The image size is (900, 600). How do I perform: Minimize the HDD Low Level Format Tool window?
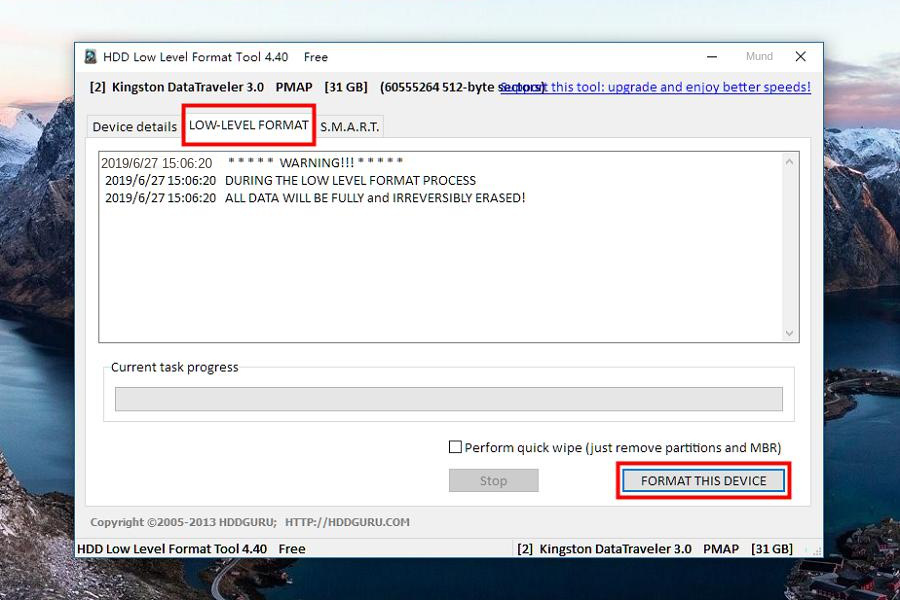[712, 56]
